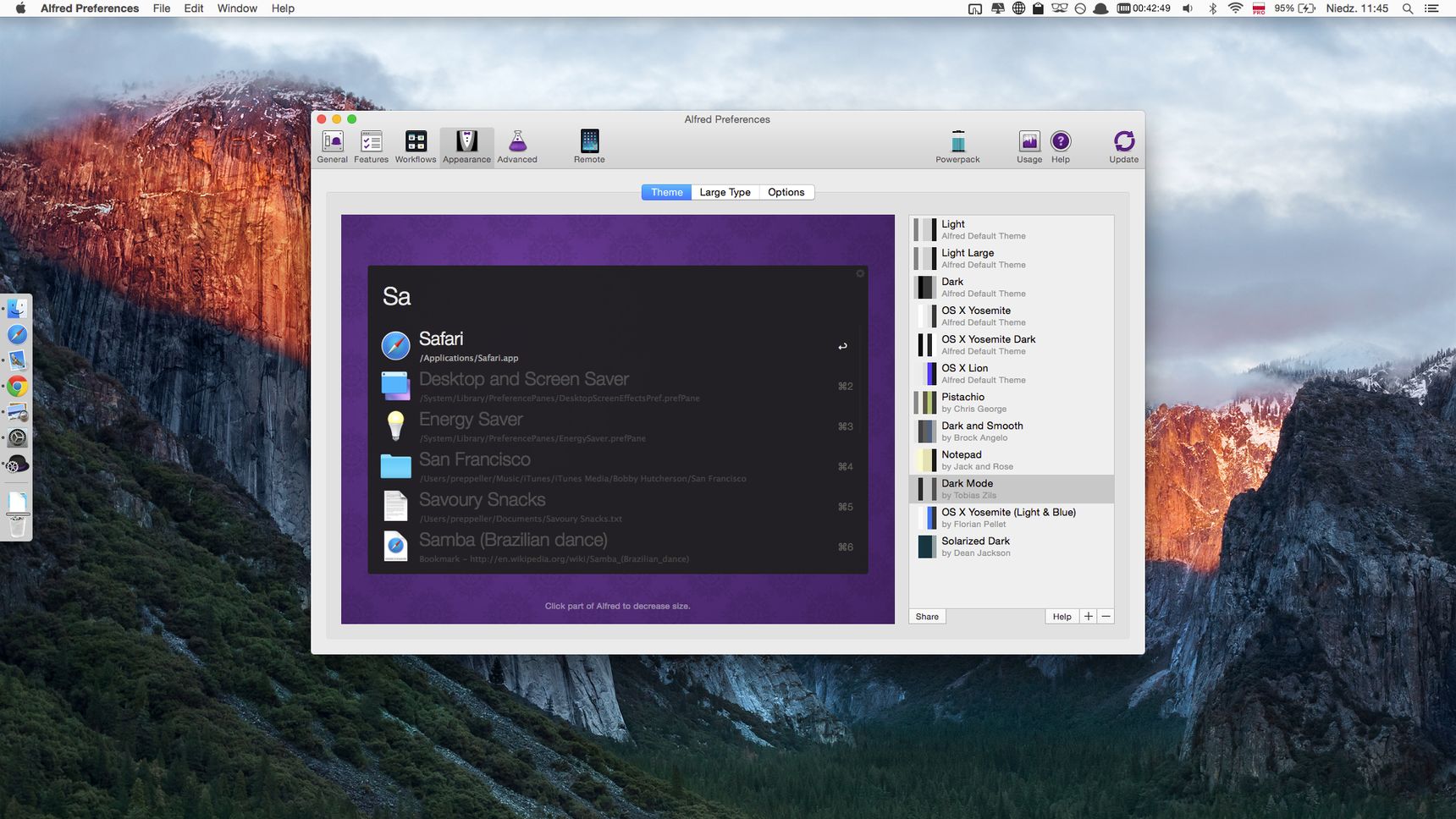Click the Alfred hat icon in menu bar
Image resolution: width=1456 pixels, height=819 pixels.
(x=1100, y=8)
